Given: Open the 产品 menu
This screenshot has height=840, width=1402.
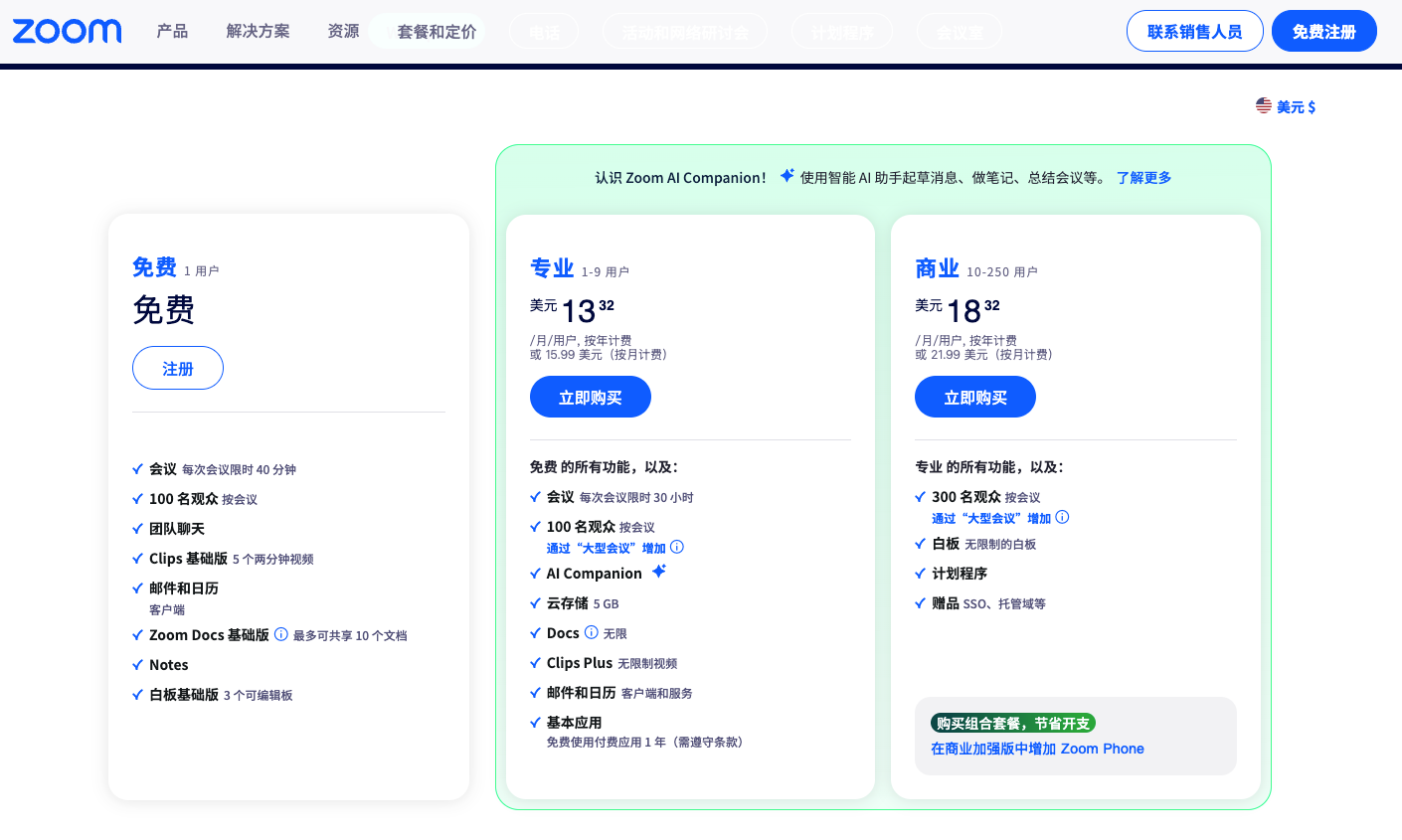Looking at the screenshot, I should tap(172, 31).
